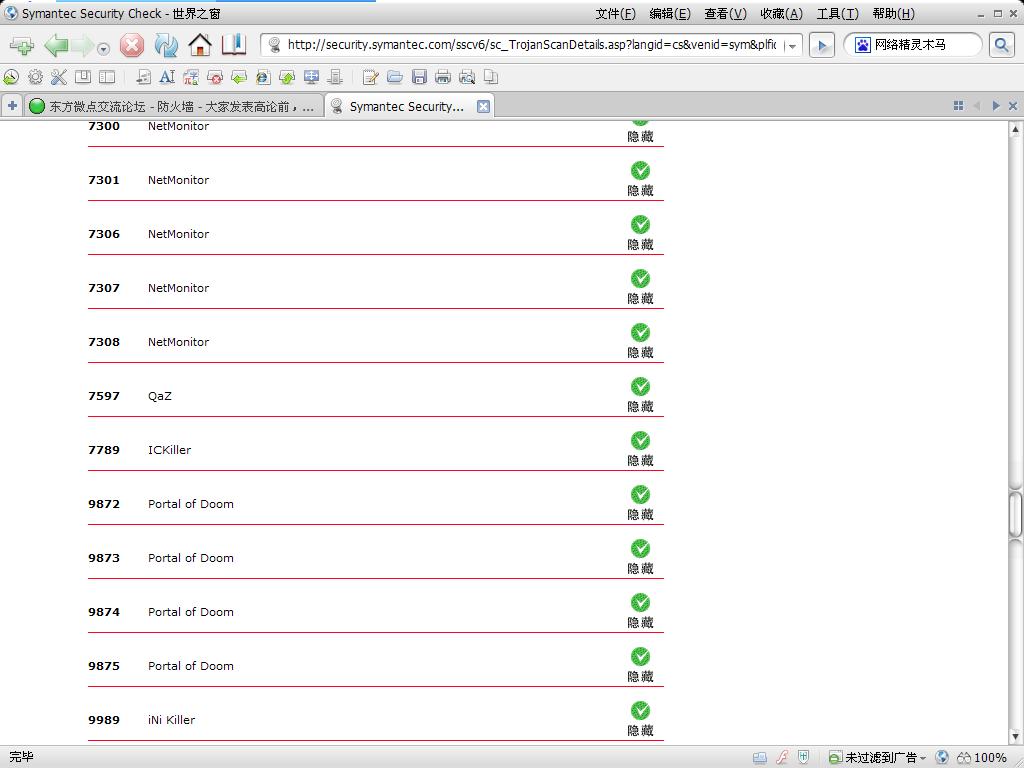Click the scrollbar up arrow
Image resolution: width=1024 pixels, height=768 pixels.
(x=1015, y=129)
